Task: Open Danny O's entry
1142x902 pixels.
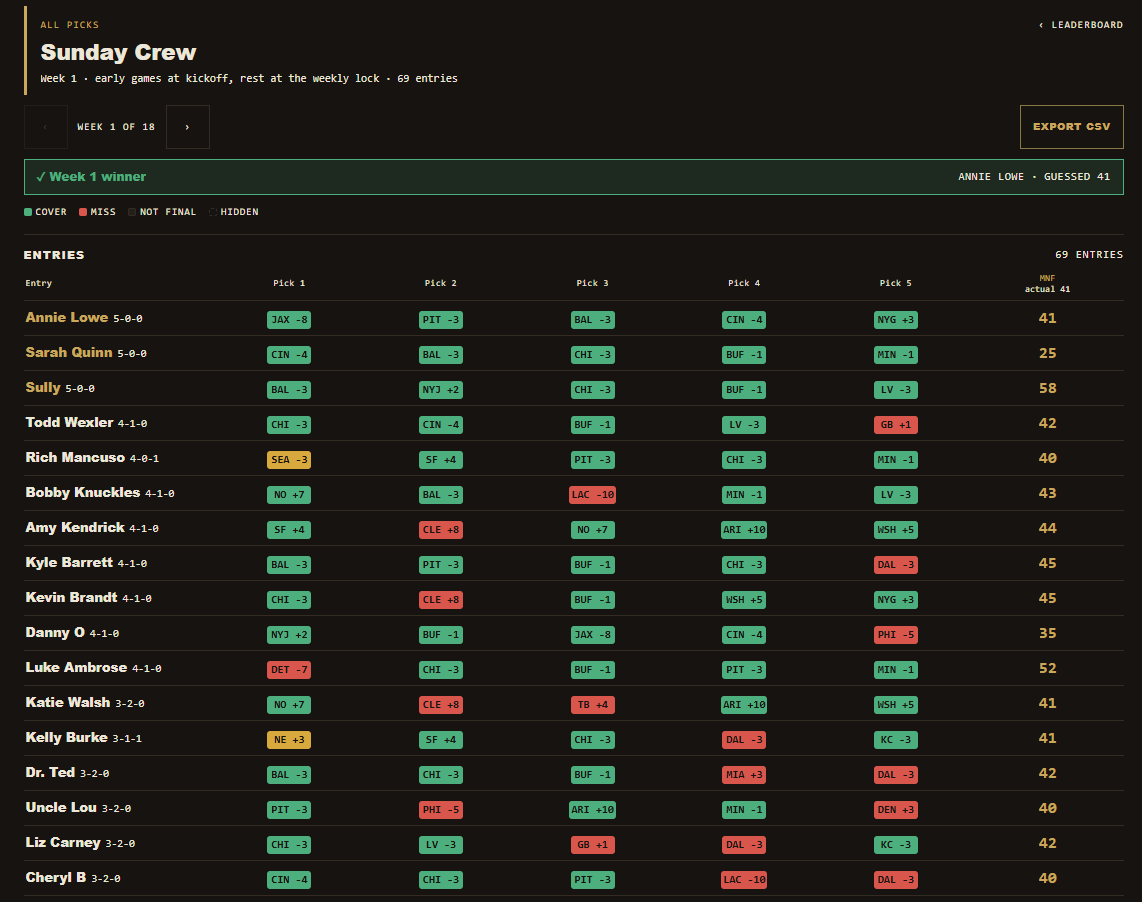Action: coord(55,632)
